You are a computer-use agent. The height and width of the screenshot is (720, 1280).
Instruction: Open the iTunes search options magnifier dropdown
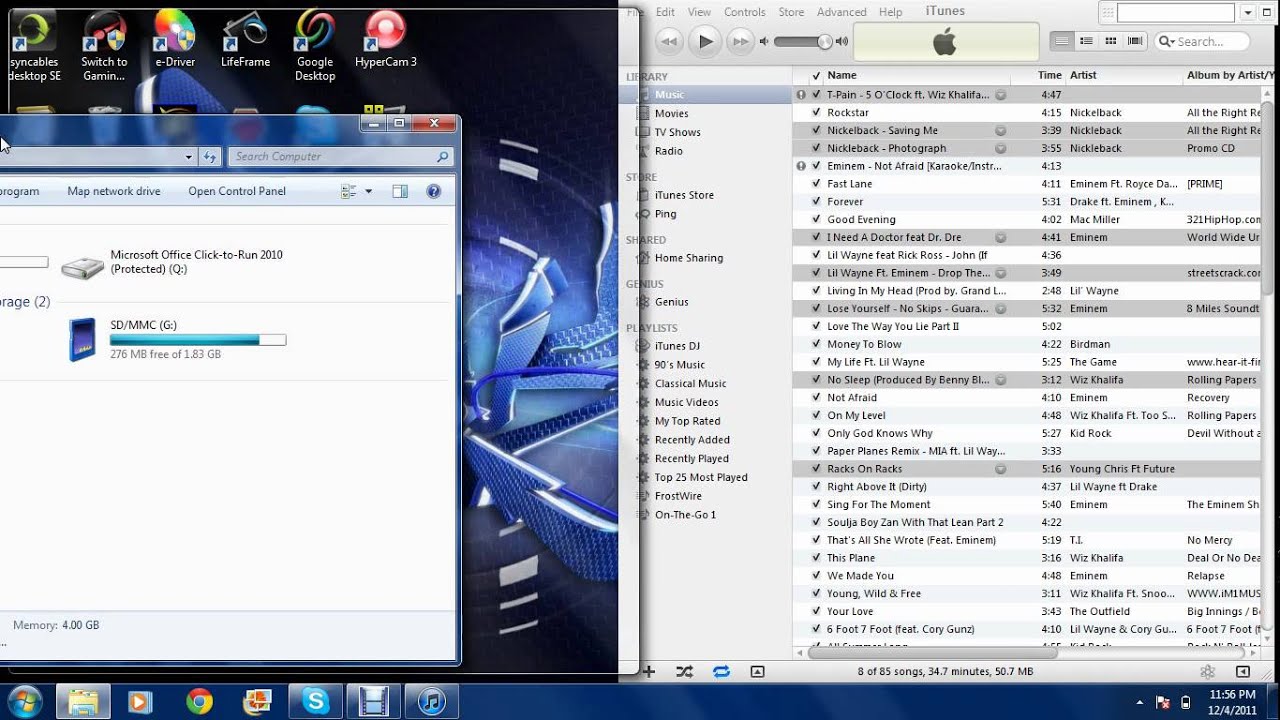[x=1165, y=41]
